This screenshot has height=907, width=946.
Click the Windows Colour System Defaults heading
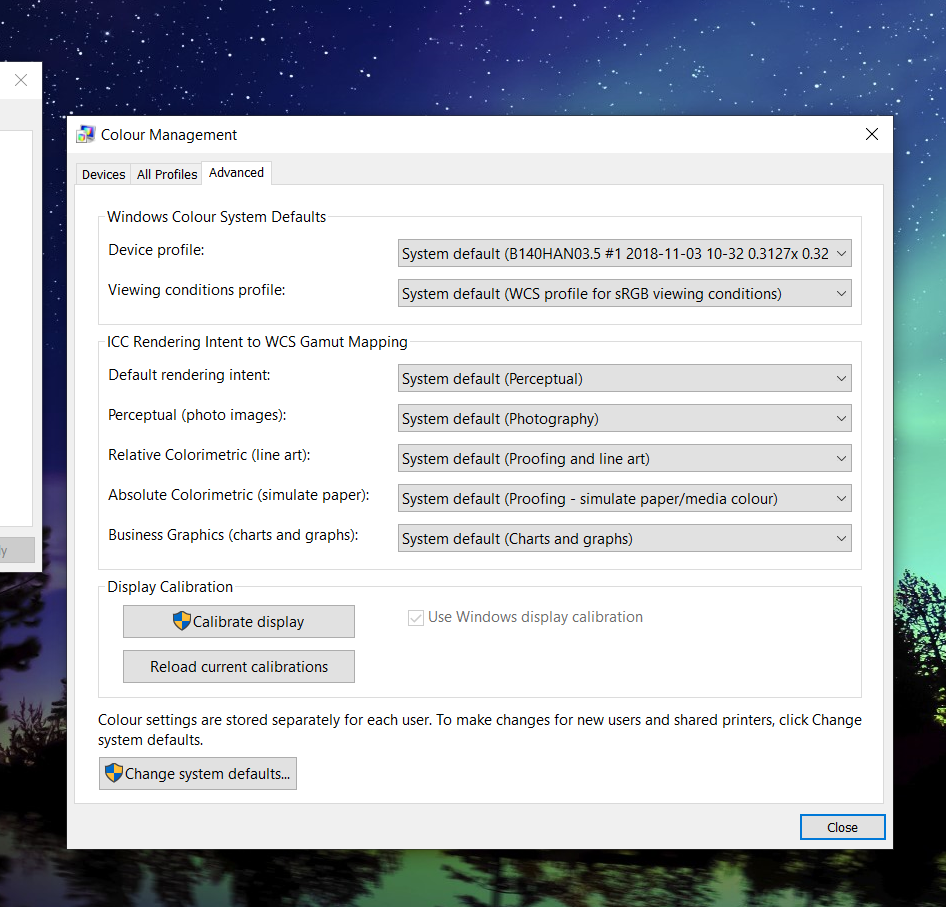[x=217, y=217]
